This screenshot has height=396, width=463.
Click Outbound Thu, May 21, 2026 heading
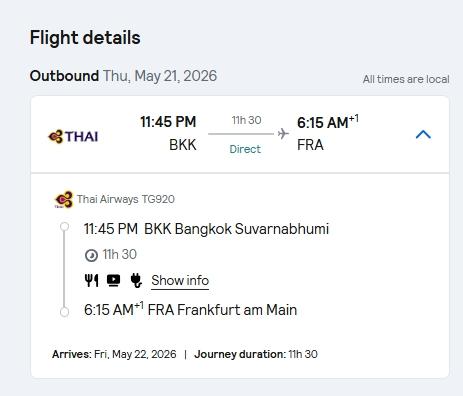123,76
